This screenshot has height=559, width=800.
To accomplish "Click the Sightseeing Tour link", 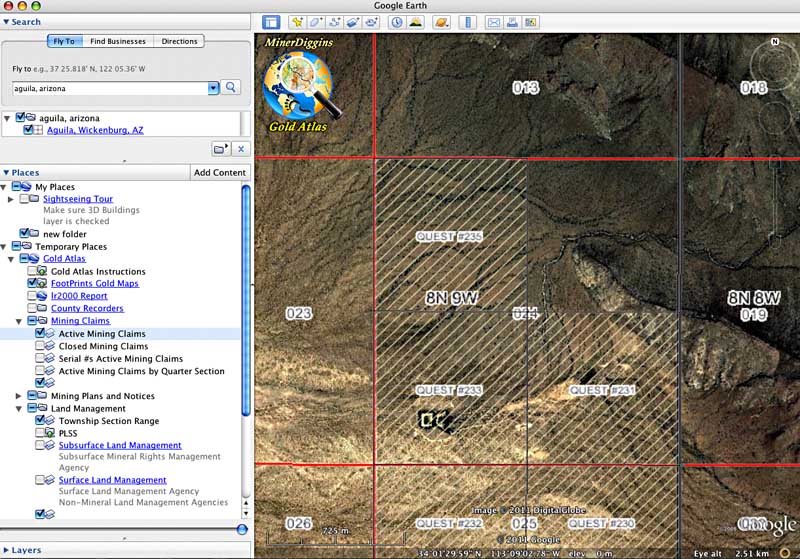I will pyautogui.click(x=78, y=199).
